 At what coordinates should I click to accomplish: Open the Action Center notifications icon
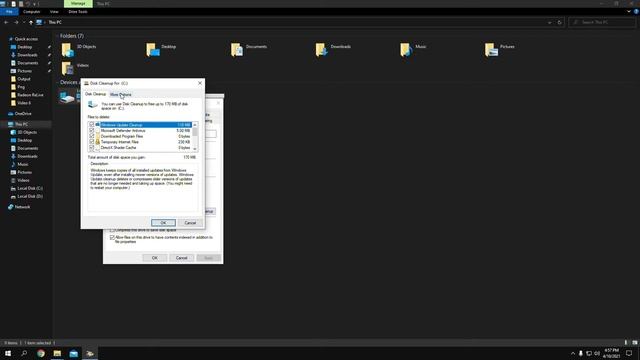pos(629,353)
